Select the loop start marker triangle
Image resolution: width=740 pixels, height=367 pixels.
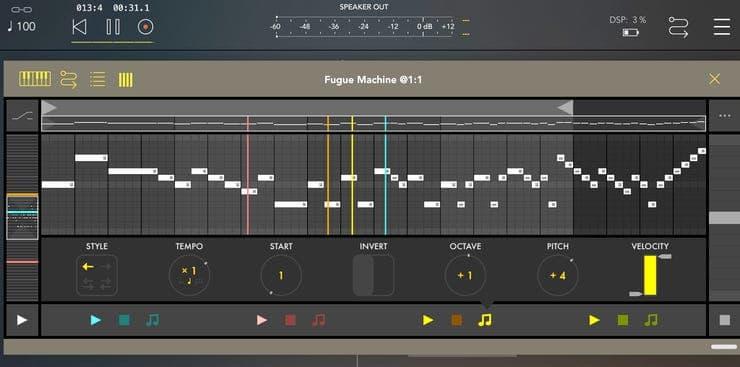(x=49, y=108)
